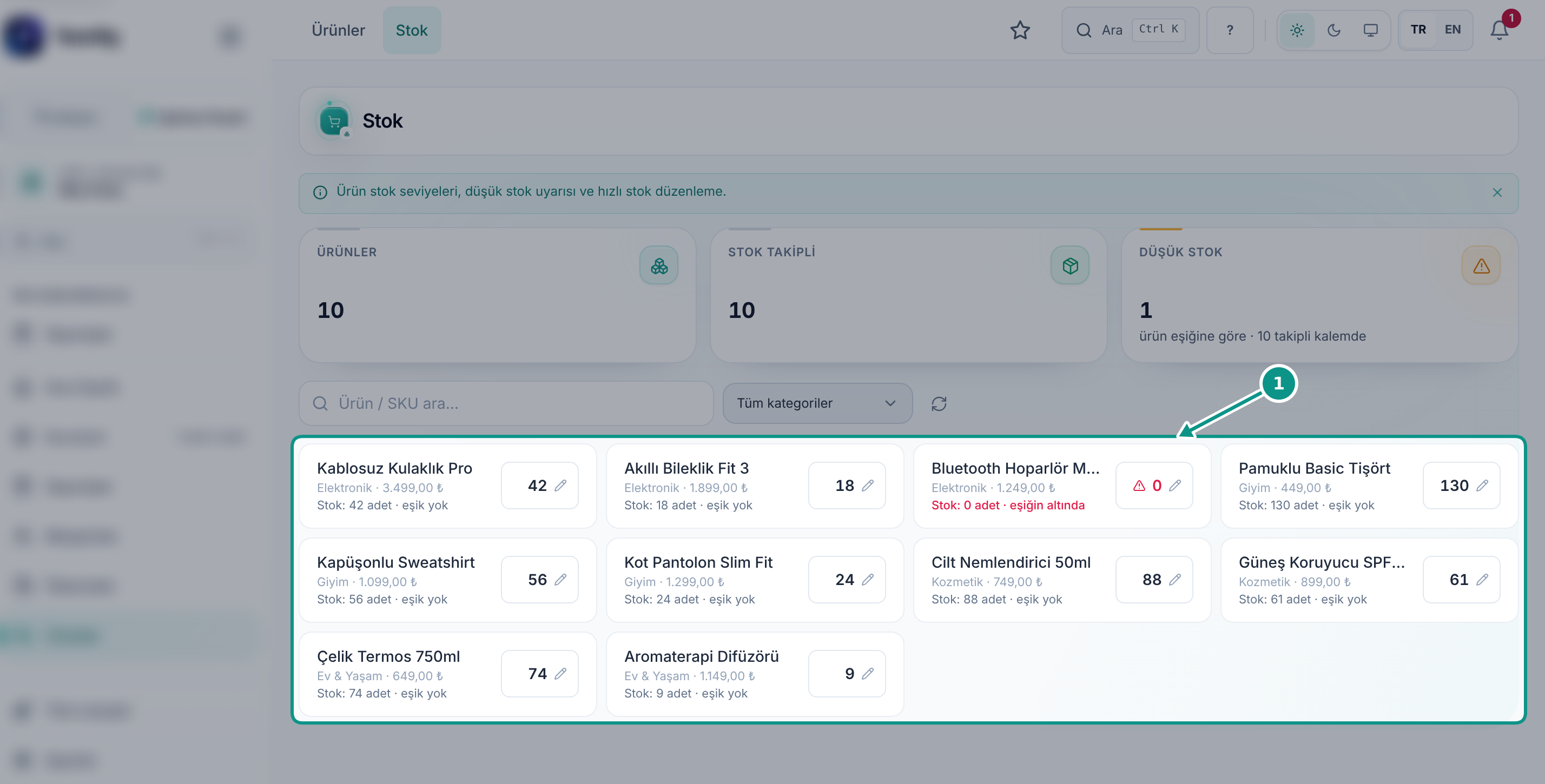Edit stock of Akıllı Bileklik Fit 3

pos(846,486)
